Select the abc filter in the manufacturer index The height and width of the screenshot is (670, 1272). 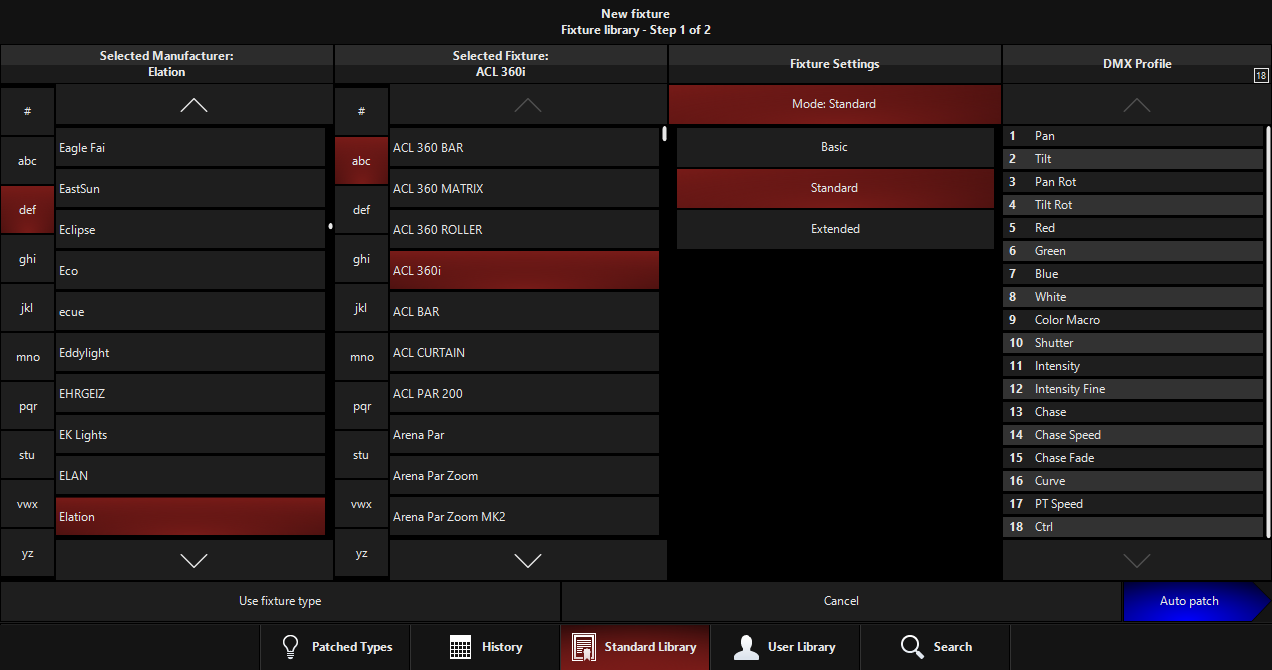pyautogui.click(x=27, y=161)
